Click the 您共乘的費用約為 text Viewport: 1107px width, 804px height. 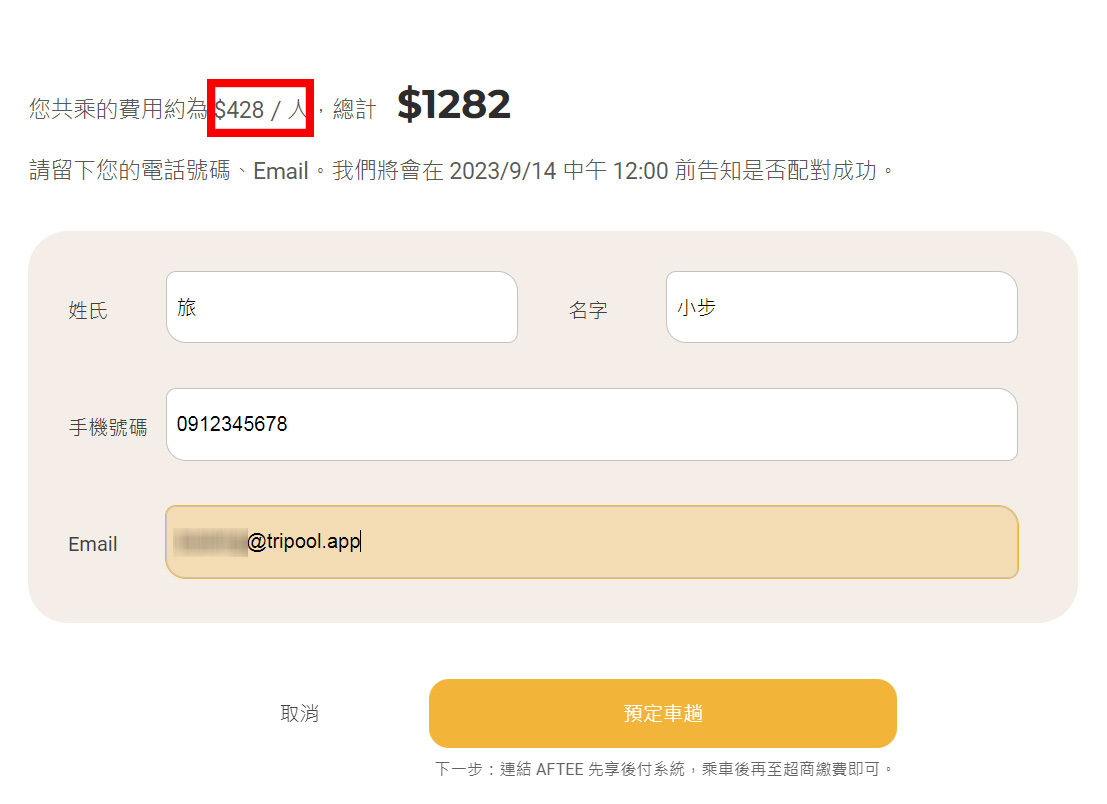[118, 110]
